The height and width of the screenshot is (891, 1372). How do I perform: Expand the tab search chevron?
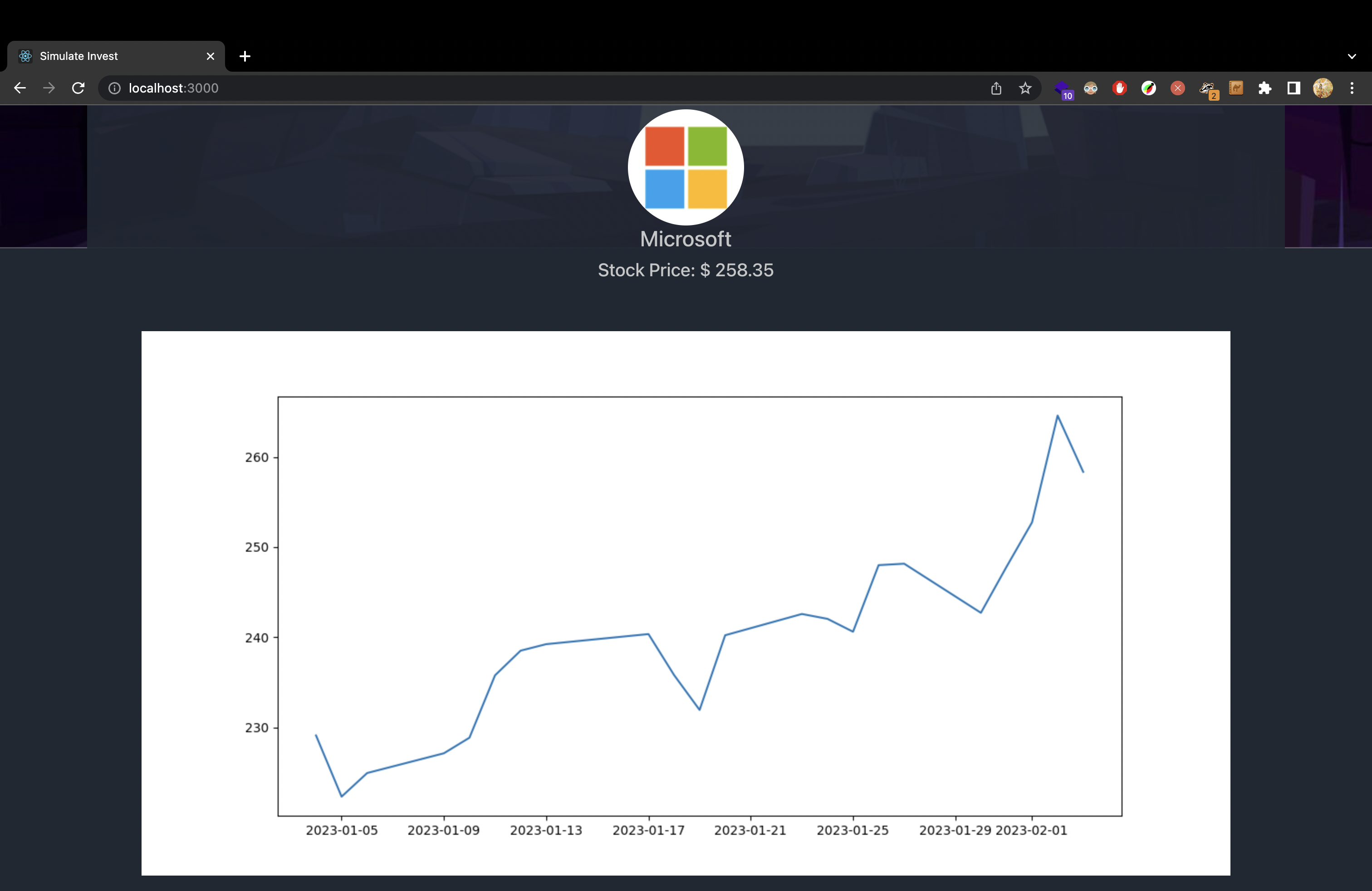click(x=1352, y=56)
